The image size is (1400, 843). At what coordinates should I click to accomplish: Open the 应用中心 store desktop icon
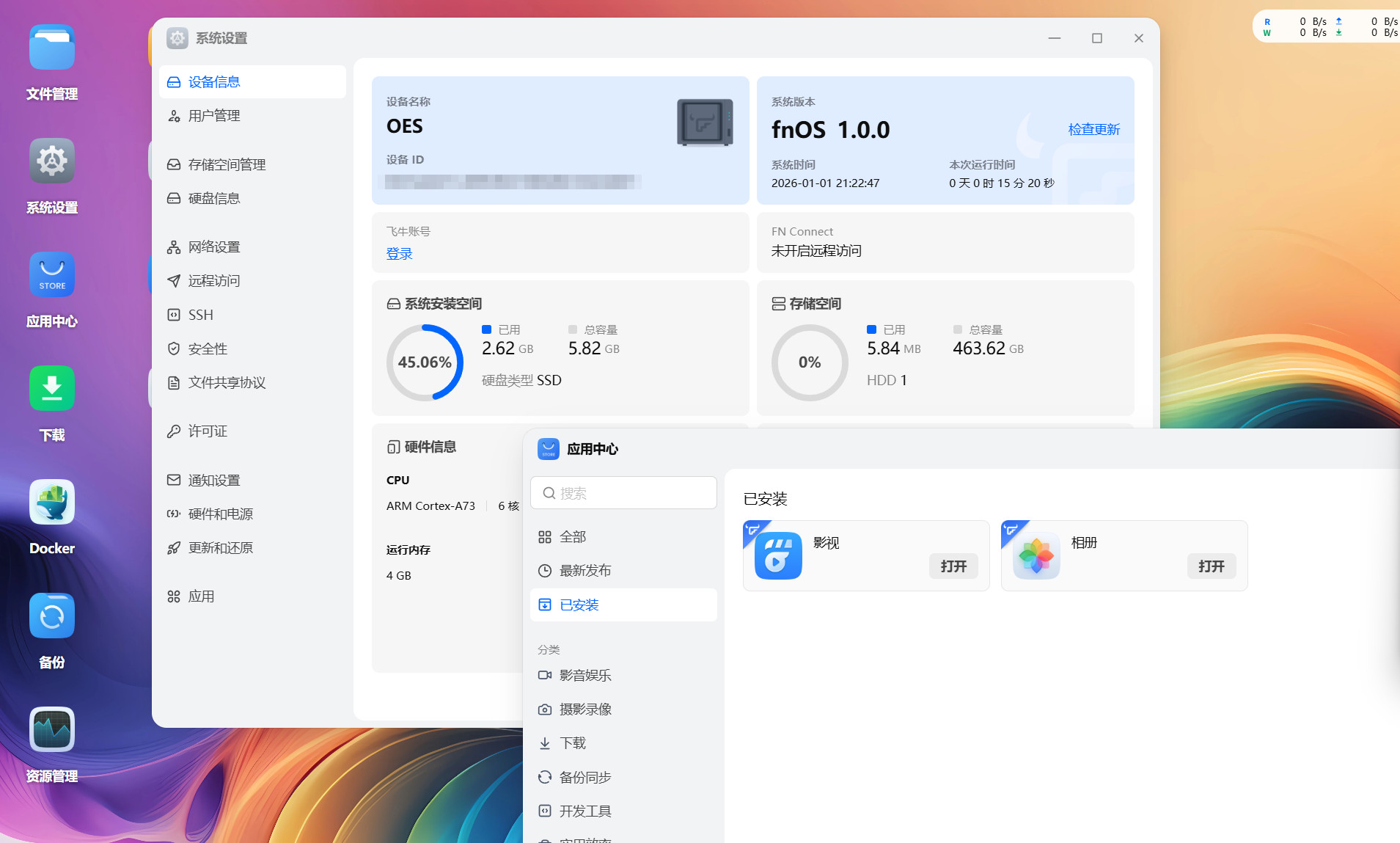click(51, 275)
